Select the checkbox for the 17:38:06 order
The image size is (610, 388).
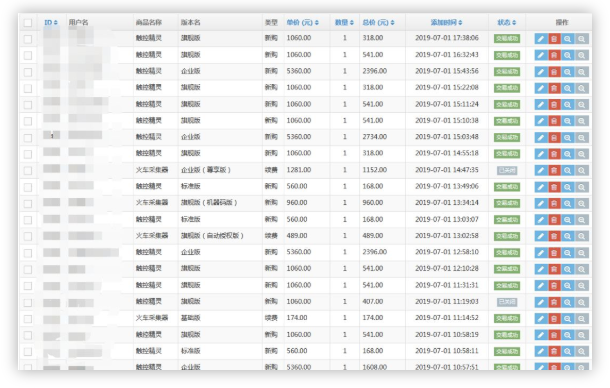[28, 39]
